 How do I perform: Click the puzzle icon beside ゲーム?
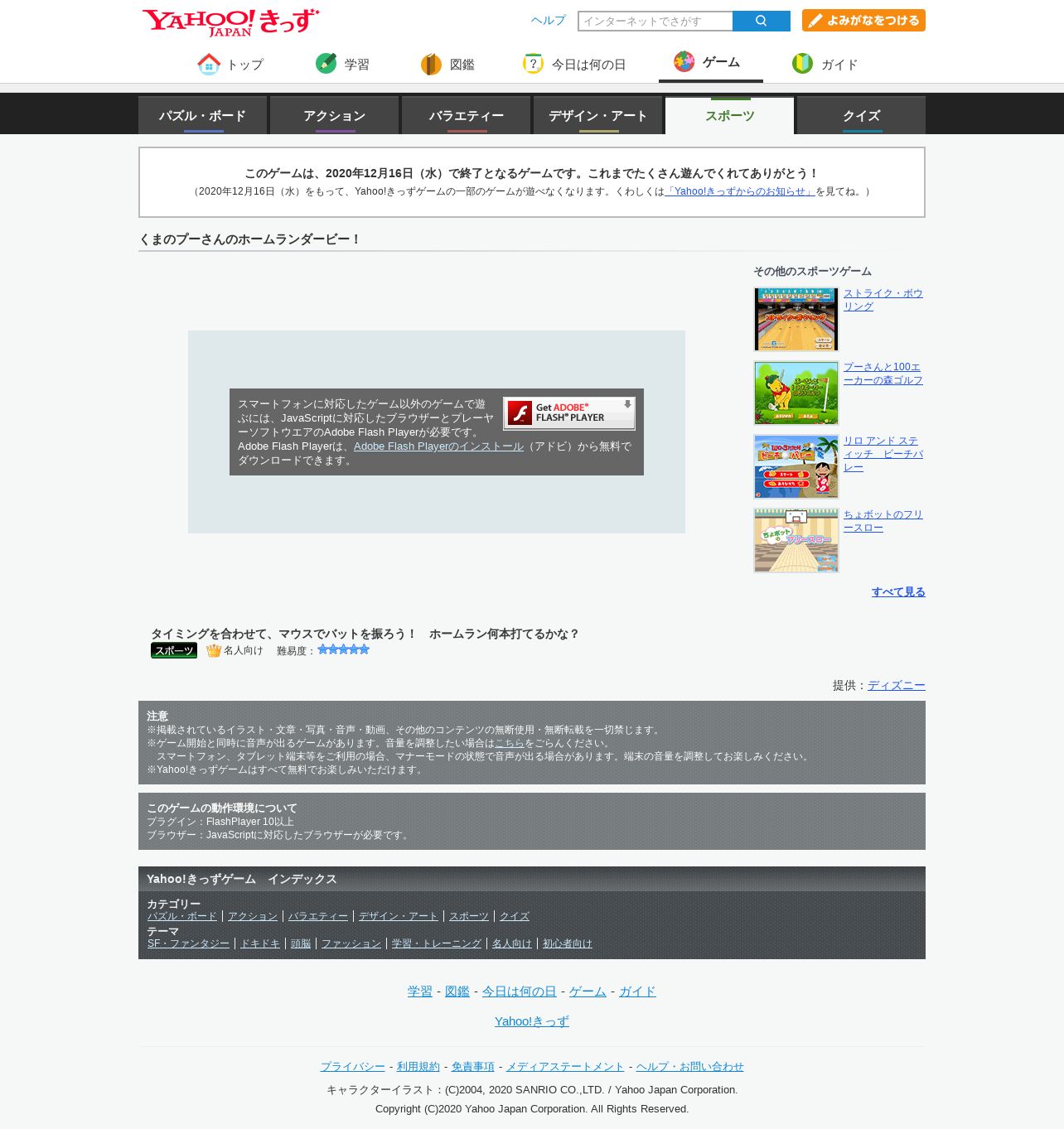(x=684, y=61)
